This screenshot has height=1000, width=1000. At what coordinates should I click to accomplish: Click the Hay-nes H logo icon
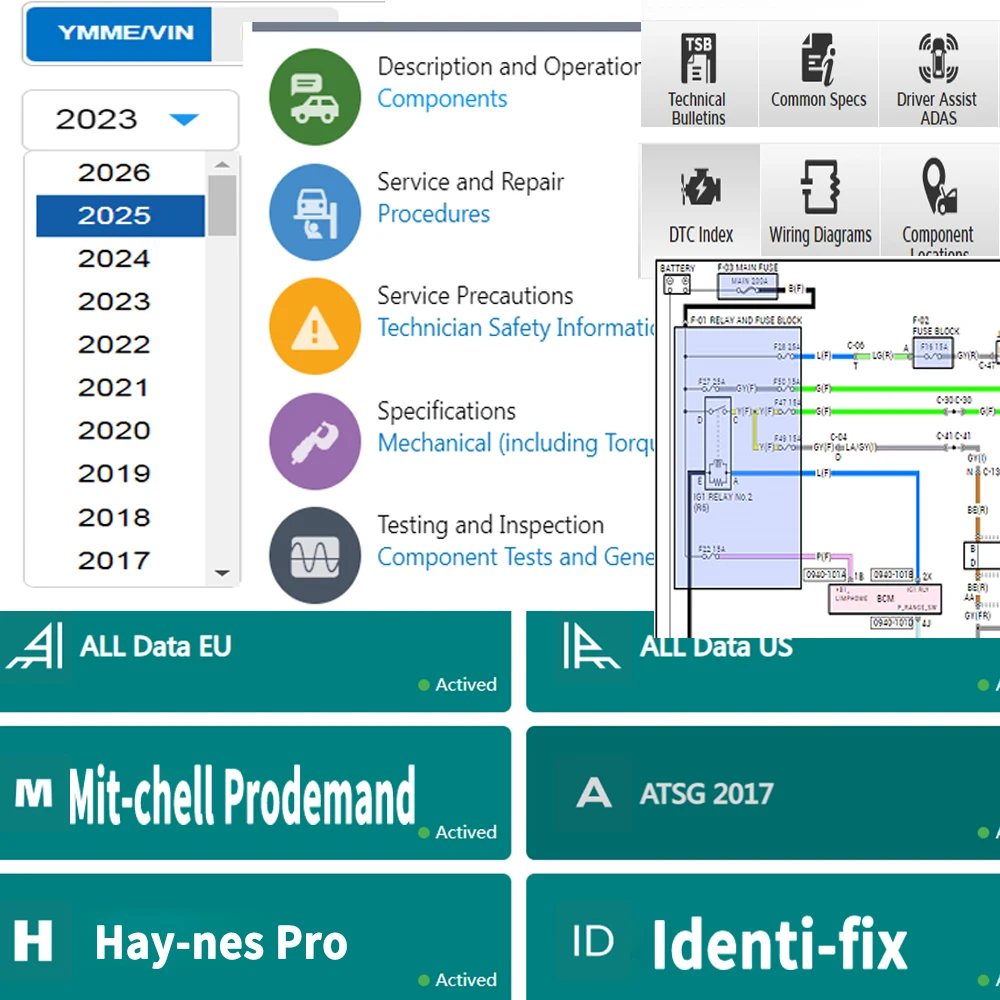(33, 941)
